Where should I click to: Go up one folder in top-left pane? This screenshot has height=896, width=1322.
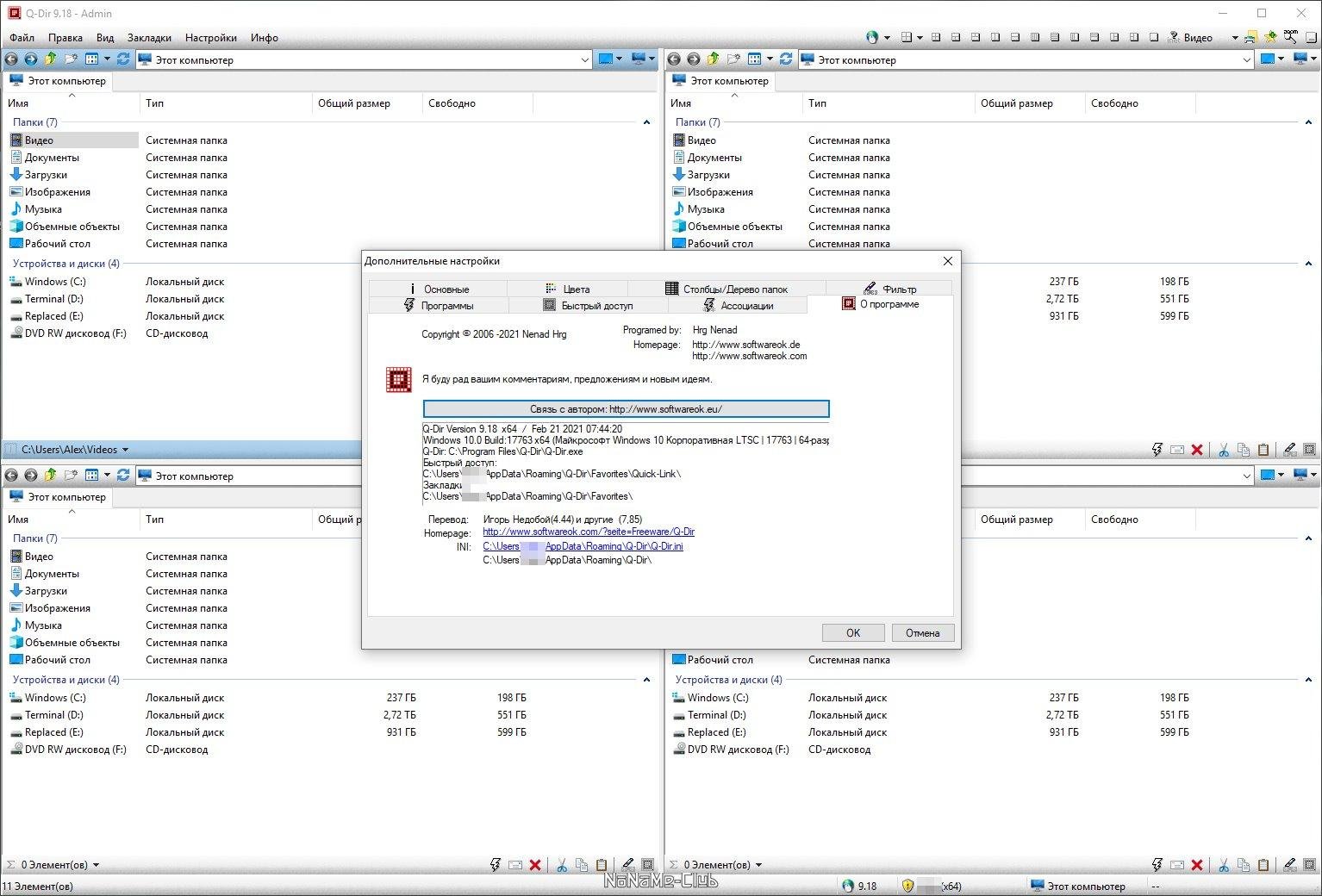click(50, 59)
